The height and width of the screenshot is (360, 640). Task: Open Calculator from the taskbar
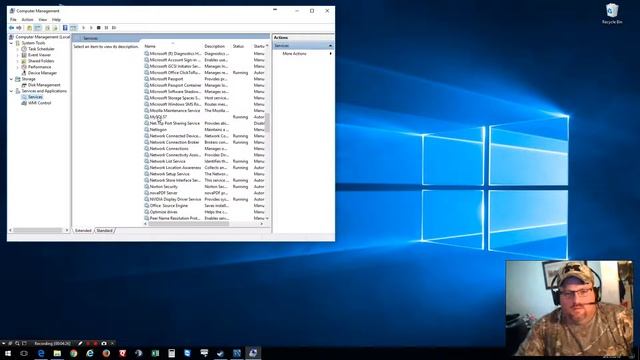[x=171, y=353]
